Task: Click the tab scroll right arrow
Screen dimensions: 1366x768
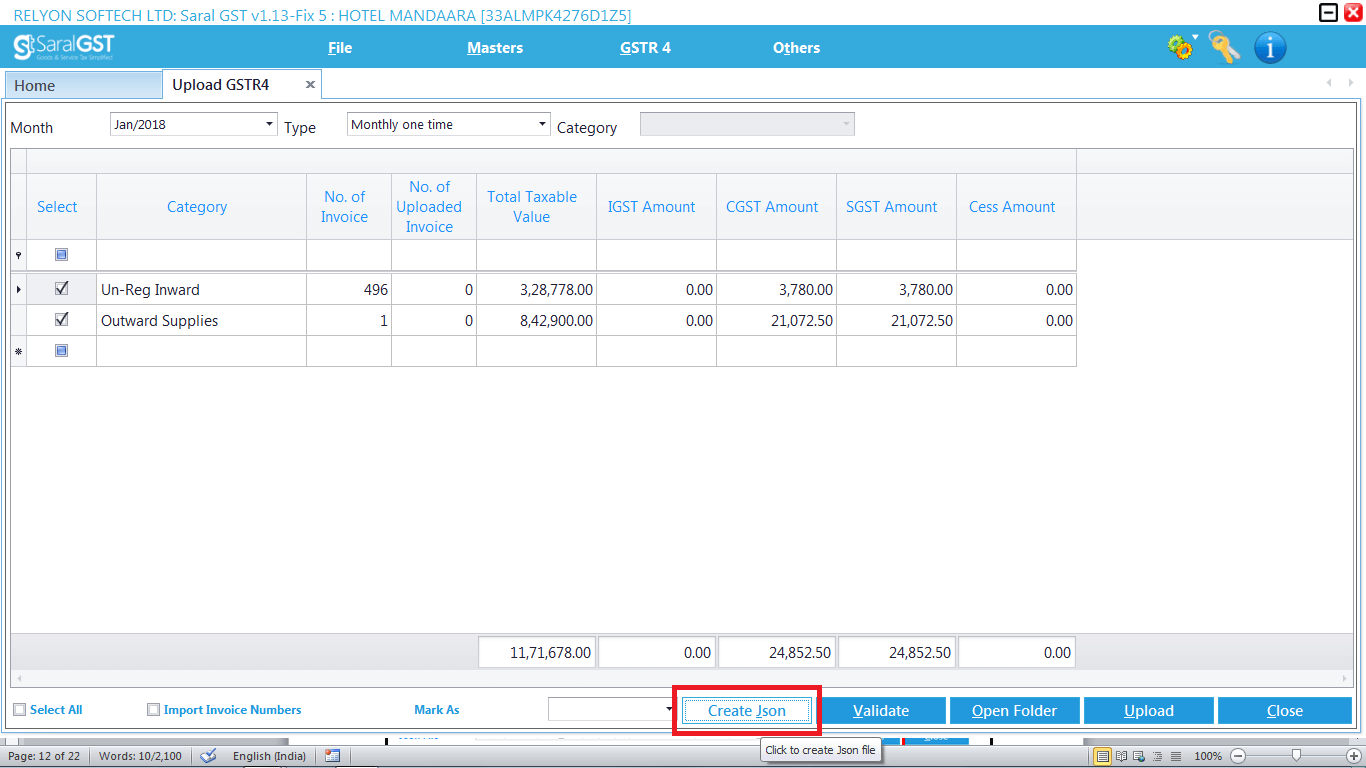Action: [x=1351, y=83]
